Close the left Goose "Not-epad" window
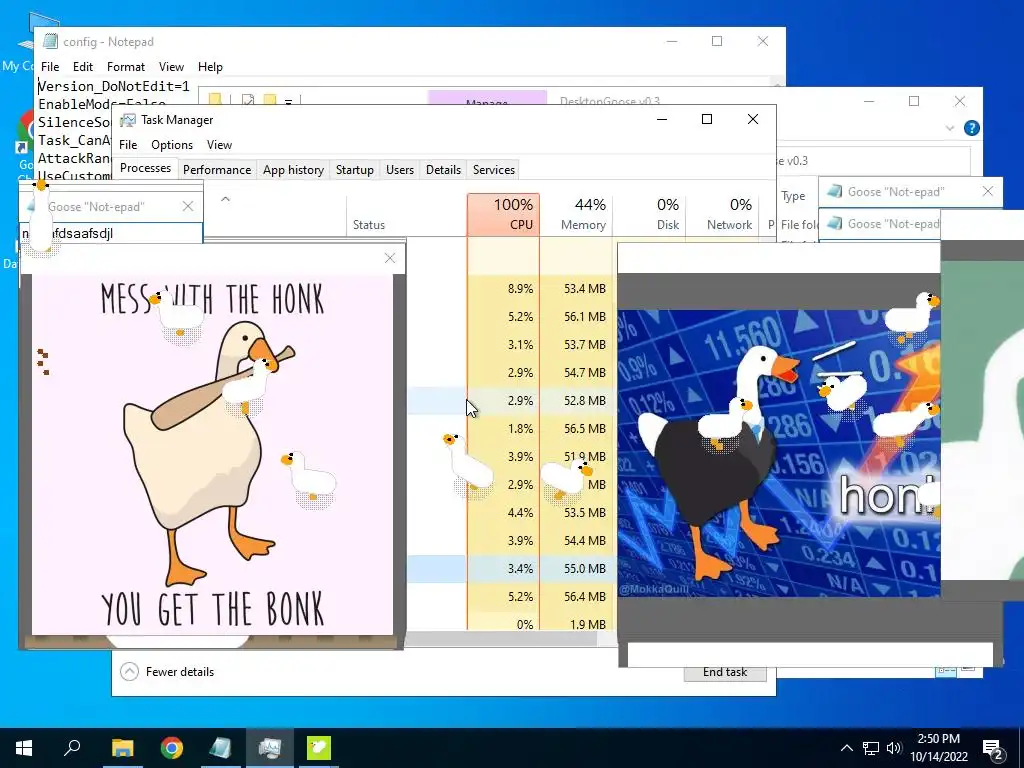The width and height of the screenshot is (1024, 768). point(188,206)
